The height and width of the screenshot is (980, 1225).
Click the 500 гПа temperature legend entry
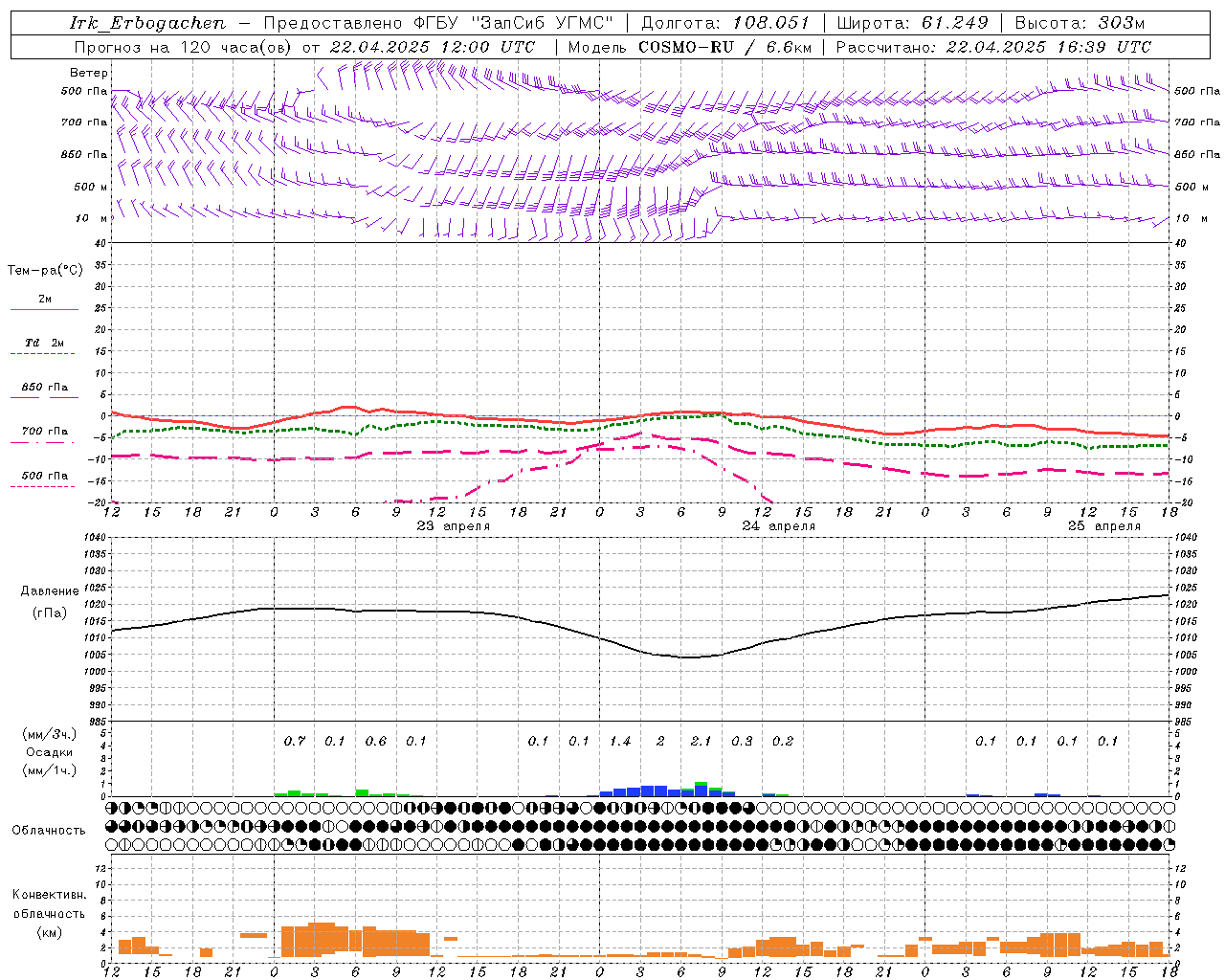[45, 476]
